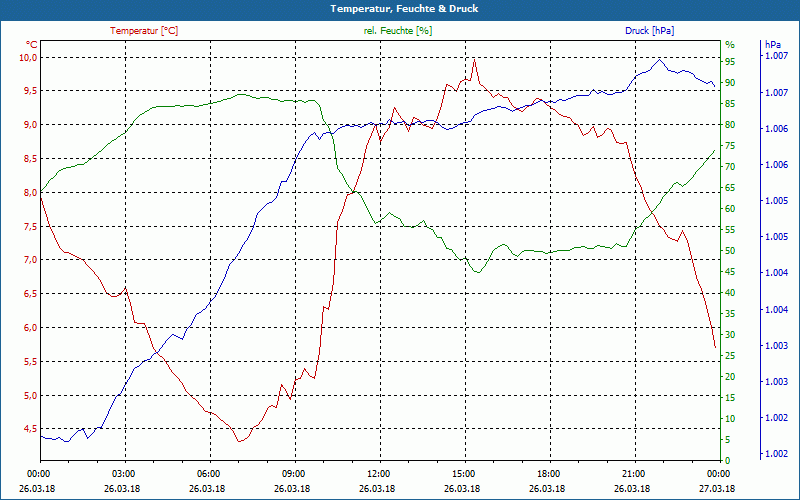Click the '4,5' temperature axis value
The width and height of the screenshot is (800, 500).
click(x=31, y=429)
